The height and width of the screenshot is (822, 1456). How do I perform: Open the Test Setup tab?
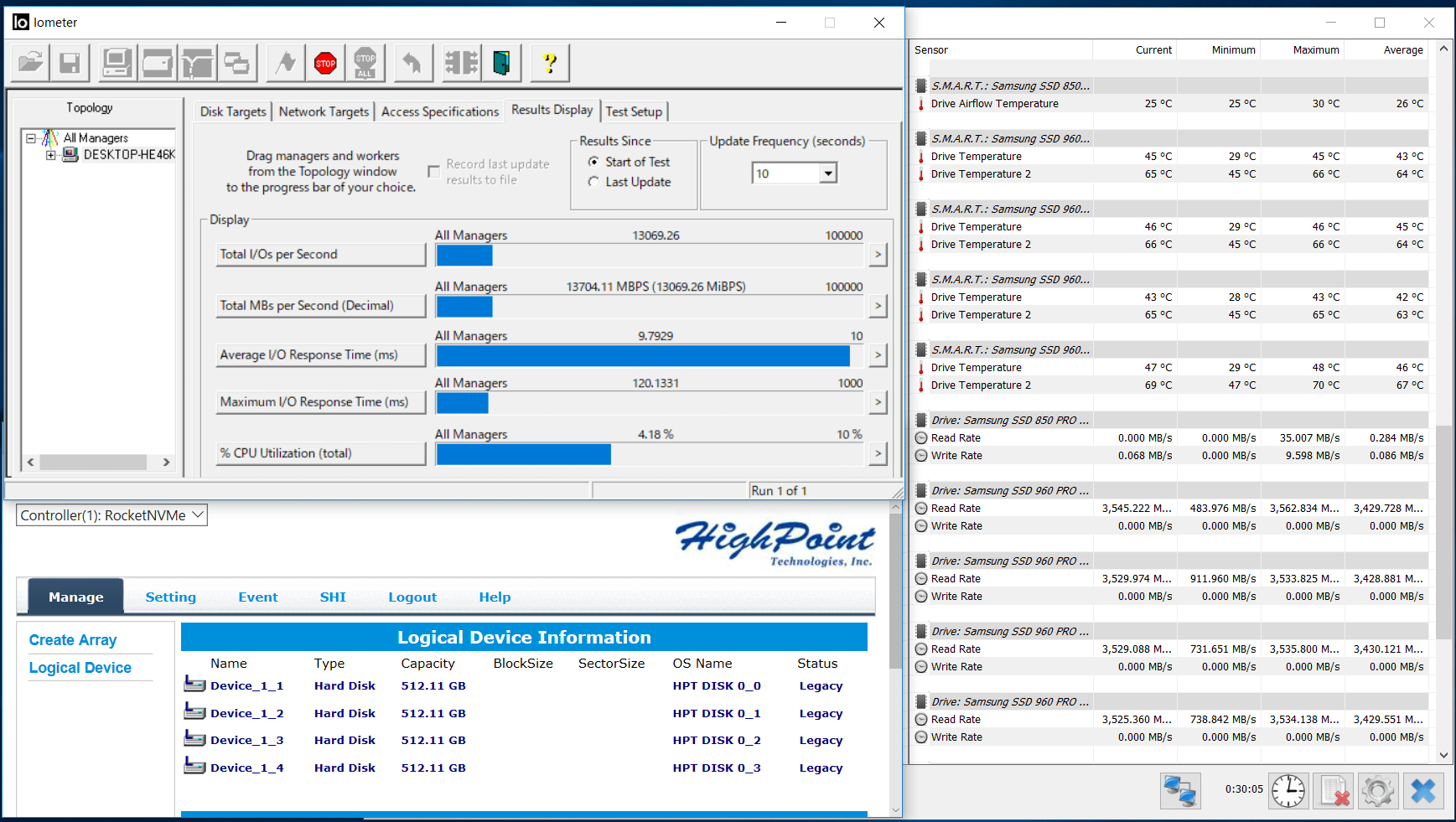point(634,111)
